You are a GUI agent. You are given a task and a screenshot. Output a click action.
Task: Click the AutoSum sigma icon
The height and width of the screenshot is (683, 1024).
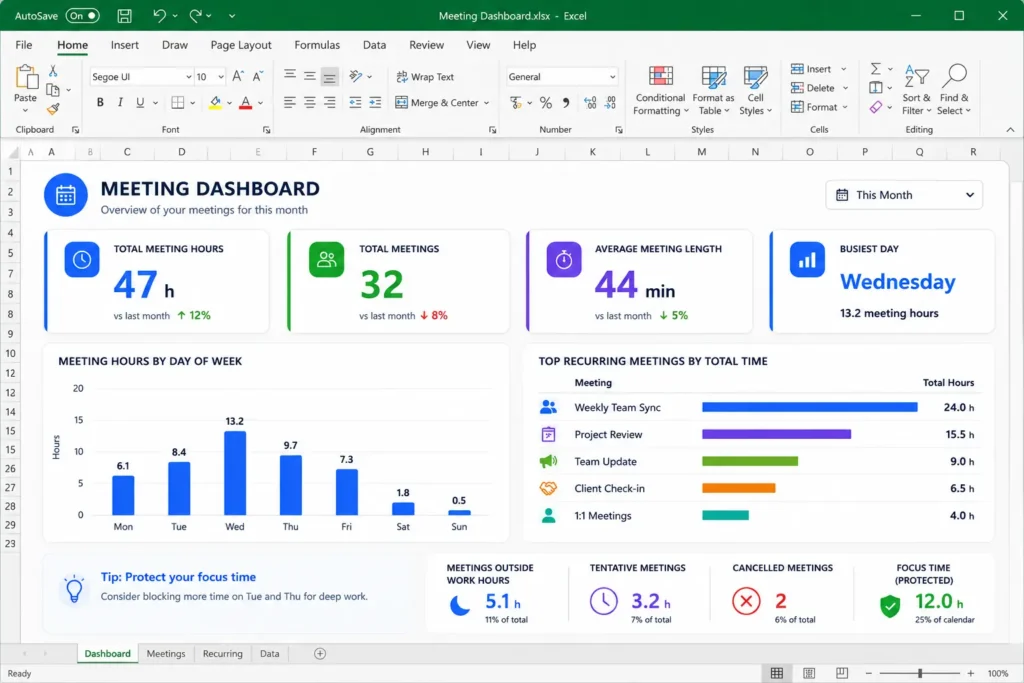click(876, 69)
